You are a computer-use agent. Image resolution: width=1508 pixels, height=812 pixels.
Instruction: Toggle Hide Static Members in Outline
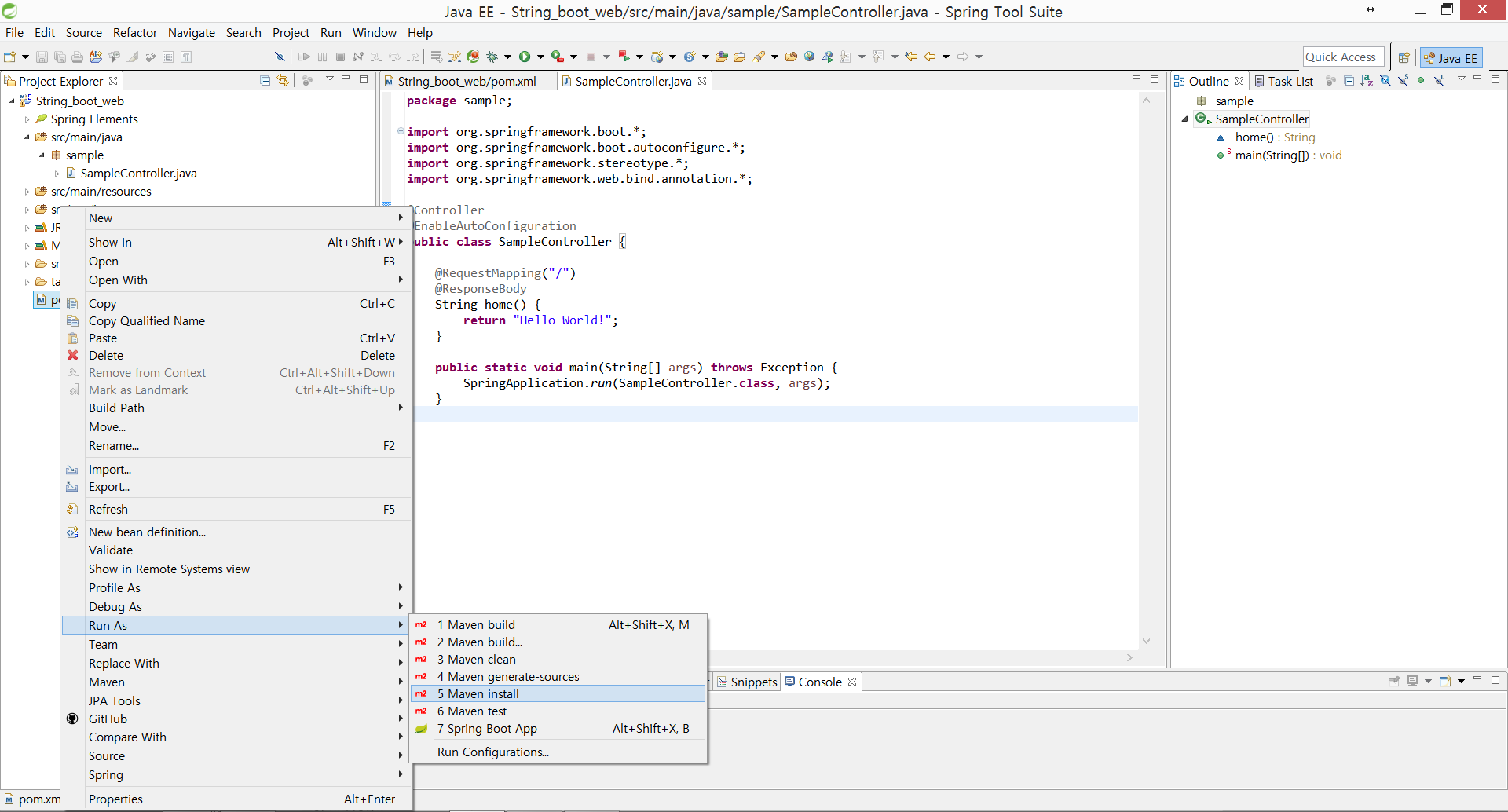click(x=1403, y=80)
